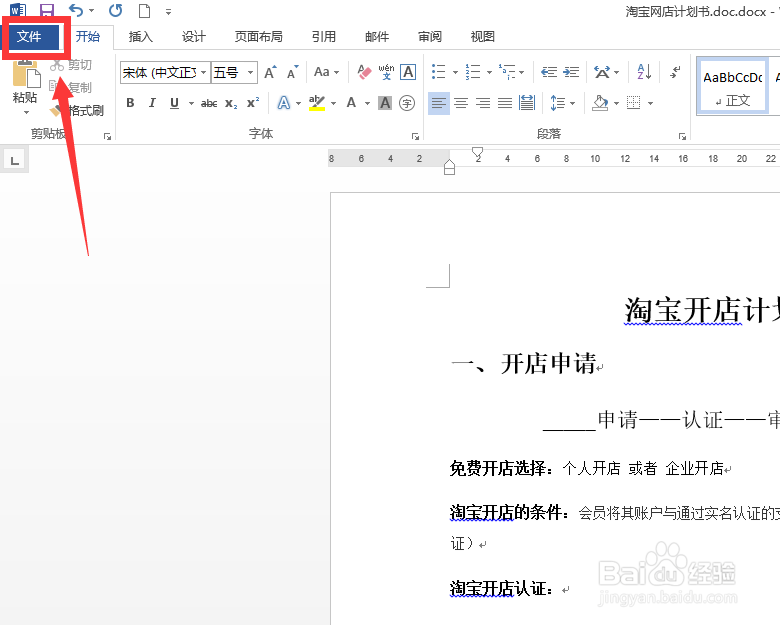The height and width of the screenshot is (625, 780).
Task: Switch to the 审阅 tab
Action: pos(430,37)
